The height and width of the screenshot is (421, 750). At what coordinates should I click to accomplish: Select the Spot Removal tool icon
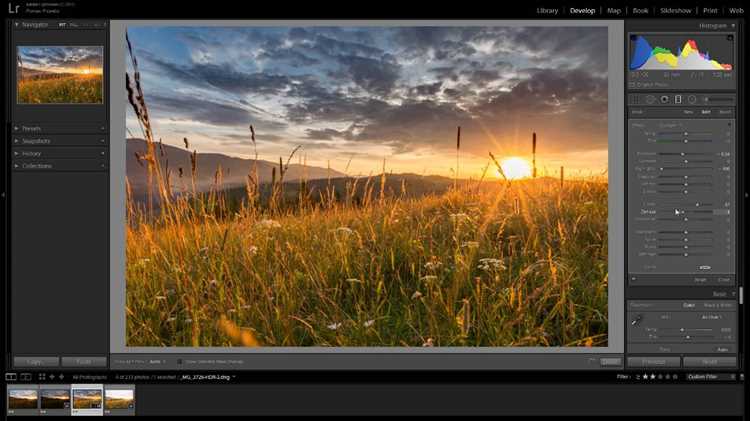point(650,100)
